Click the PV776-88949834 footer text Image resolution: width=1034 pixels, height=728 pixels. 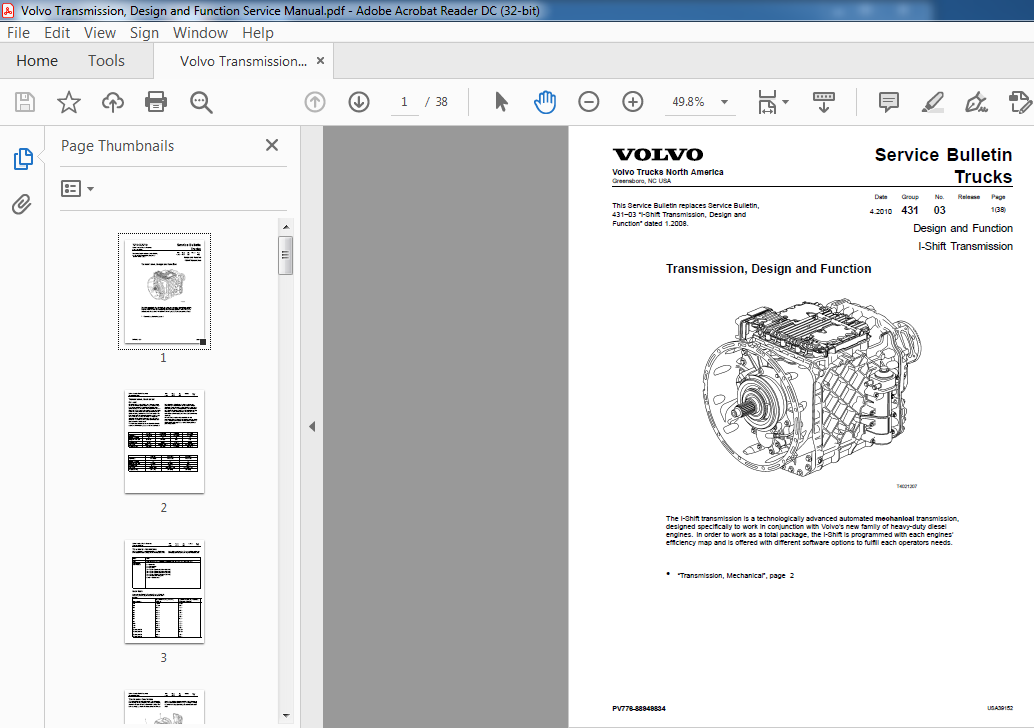639,709
